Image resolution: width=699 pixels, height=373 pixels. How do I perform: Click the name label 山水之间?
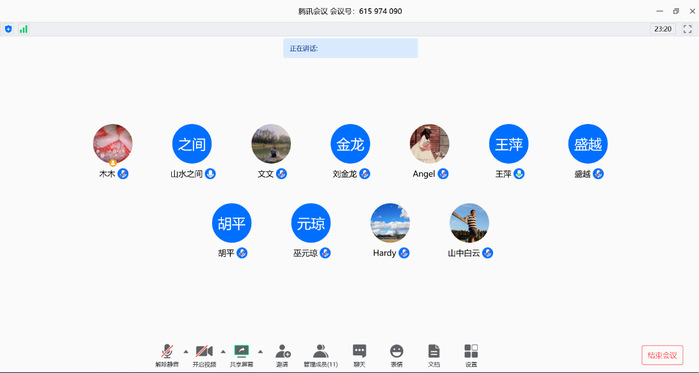click(x=186, y=174)
